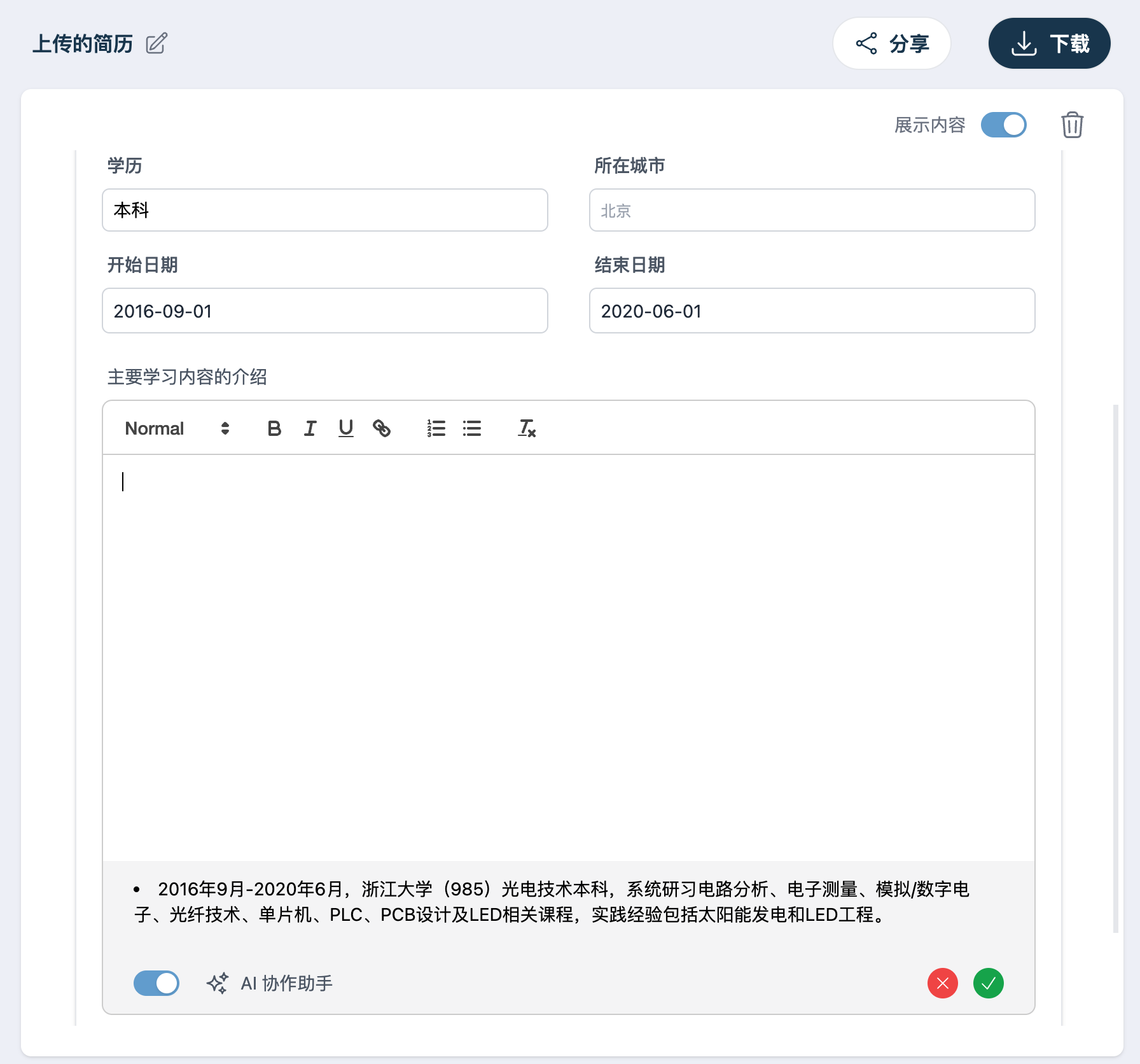Insert a hyperlink with link icon
Screen dimensions: 1140x1064
(x=381, y=428)
